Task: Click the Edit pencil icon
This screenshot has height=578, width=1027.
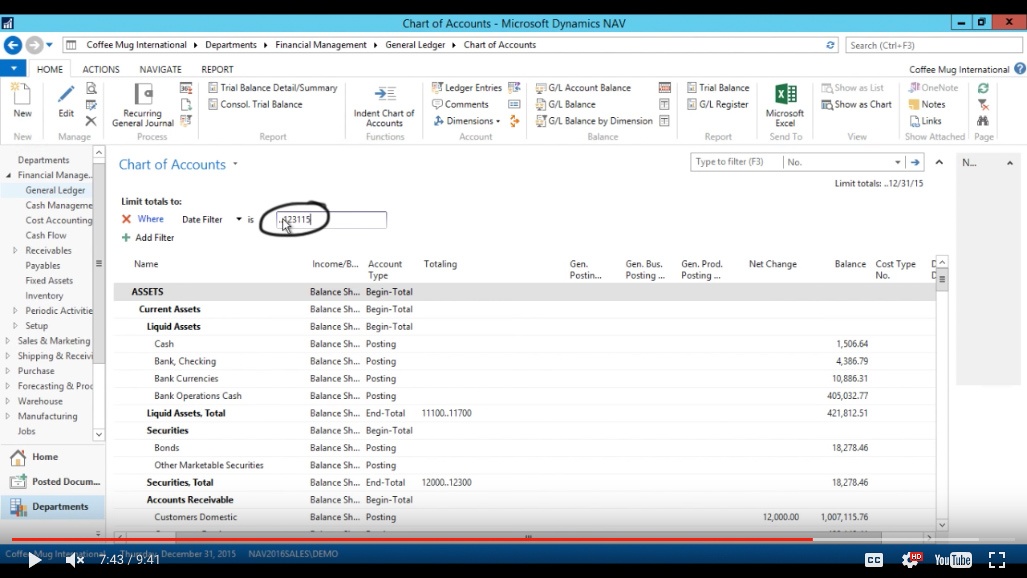Action: [x=65, y=101]
